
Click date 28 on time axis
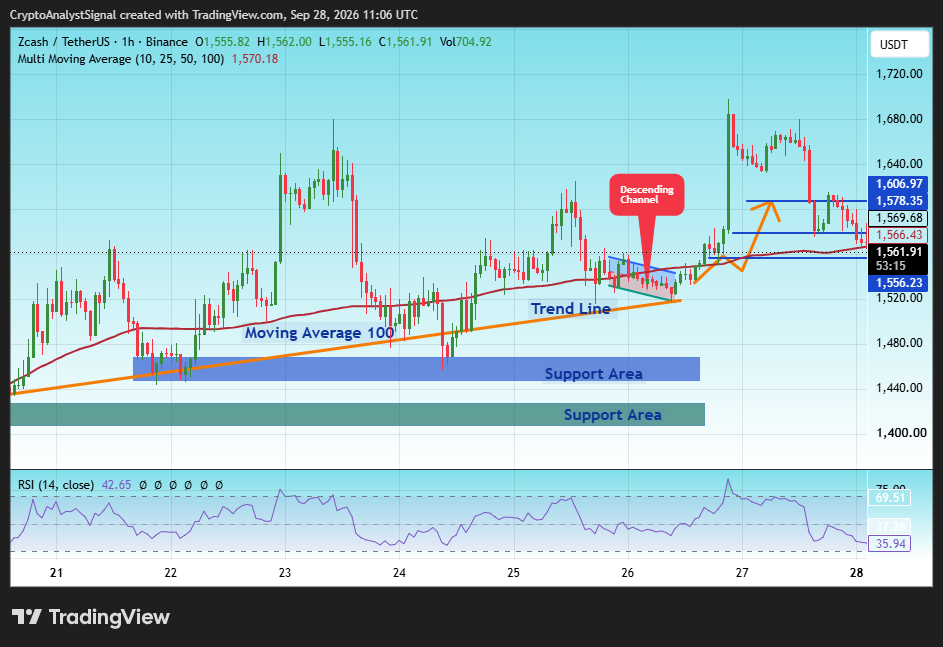[857, 572]
